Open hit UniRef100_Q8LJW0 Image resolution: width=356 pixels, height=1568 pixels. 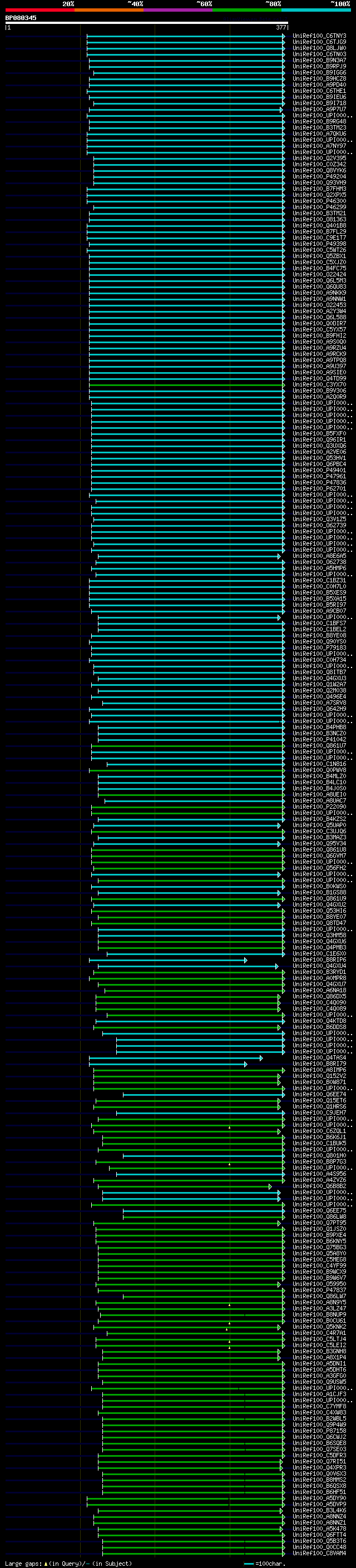click(319, 48)
